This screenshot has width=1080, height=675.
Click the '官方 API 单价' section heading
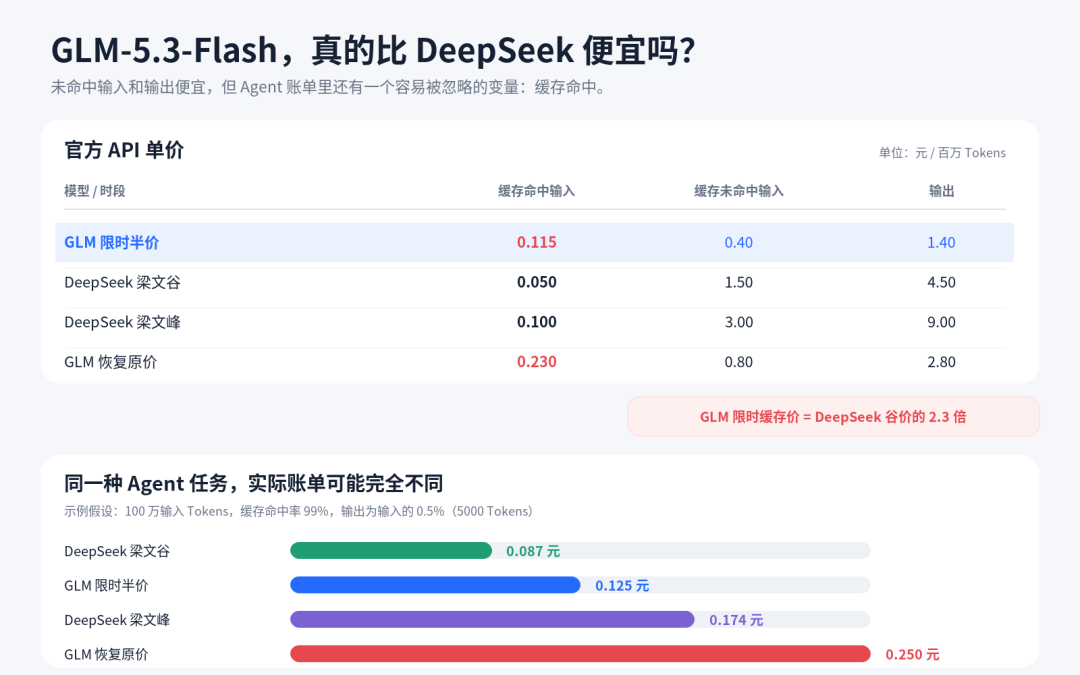[x=124, y=150]
